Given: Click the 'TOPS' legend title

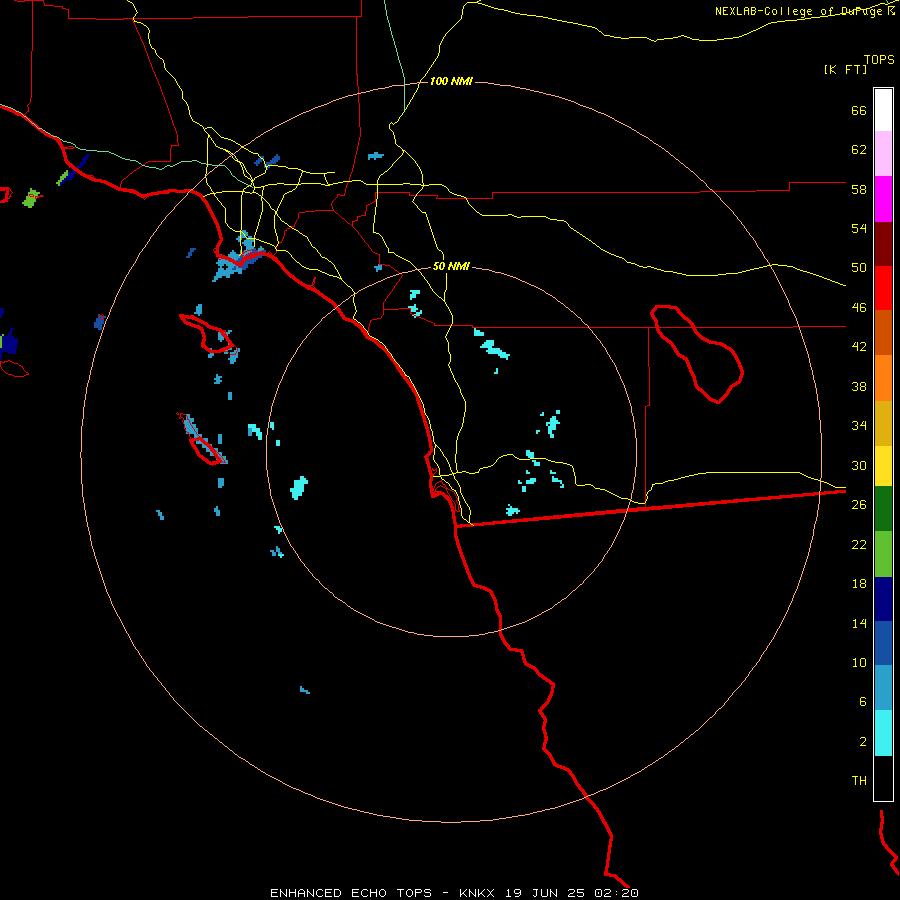Looking at the screenshot, I should pyautogui.click(x=879, y=60).
